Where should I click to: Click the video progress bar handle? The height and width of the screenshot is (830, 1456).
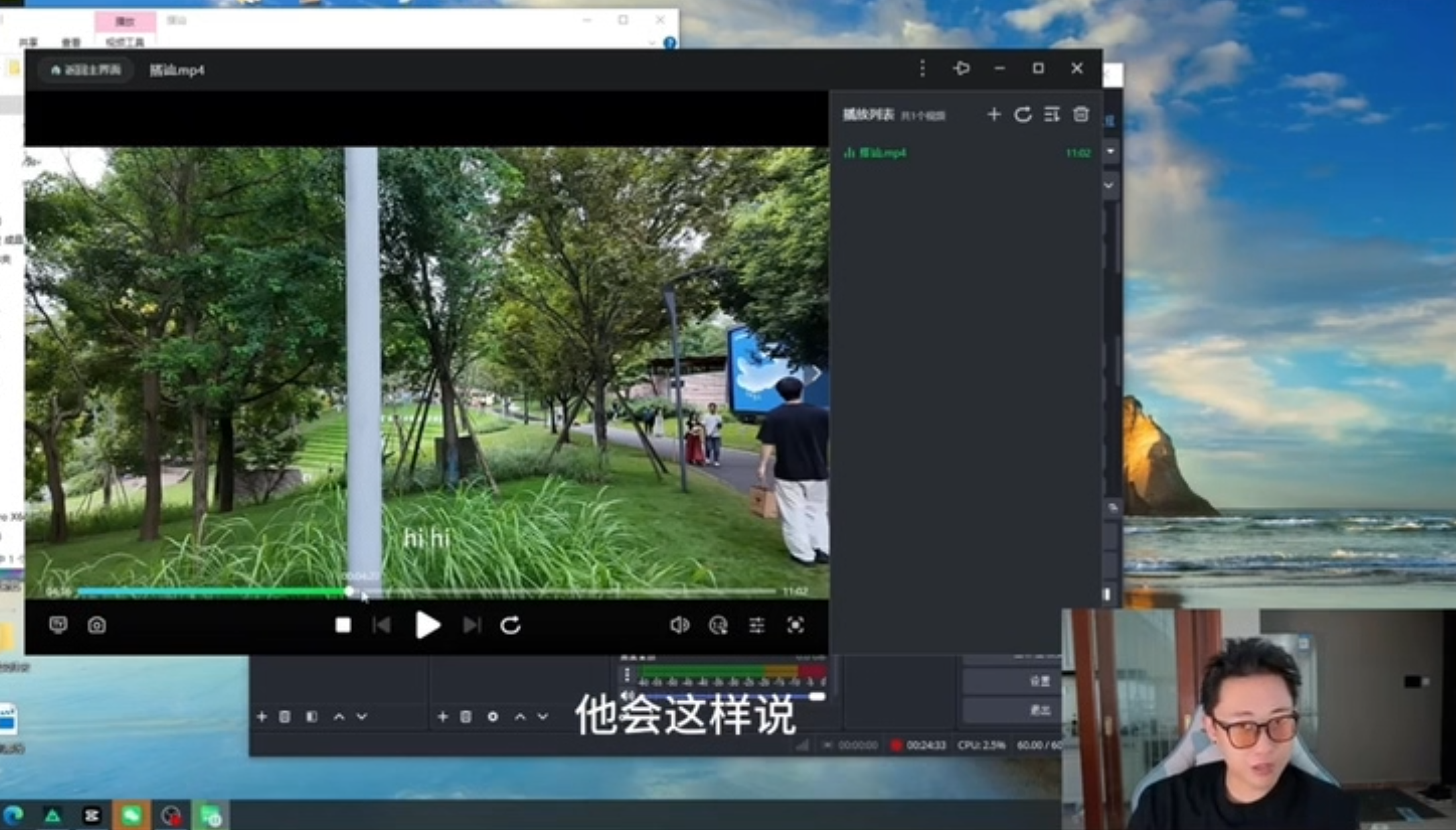pos(349,591)
